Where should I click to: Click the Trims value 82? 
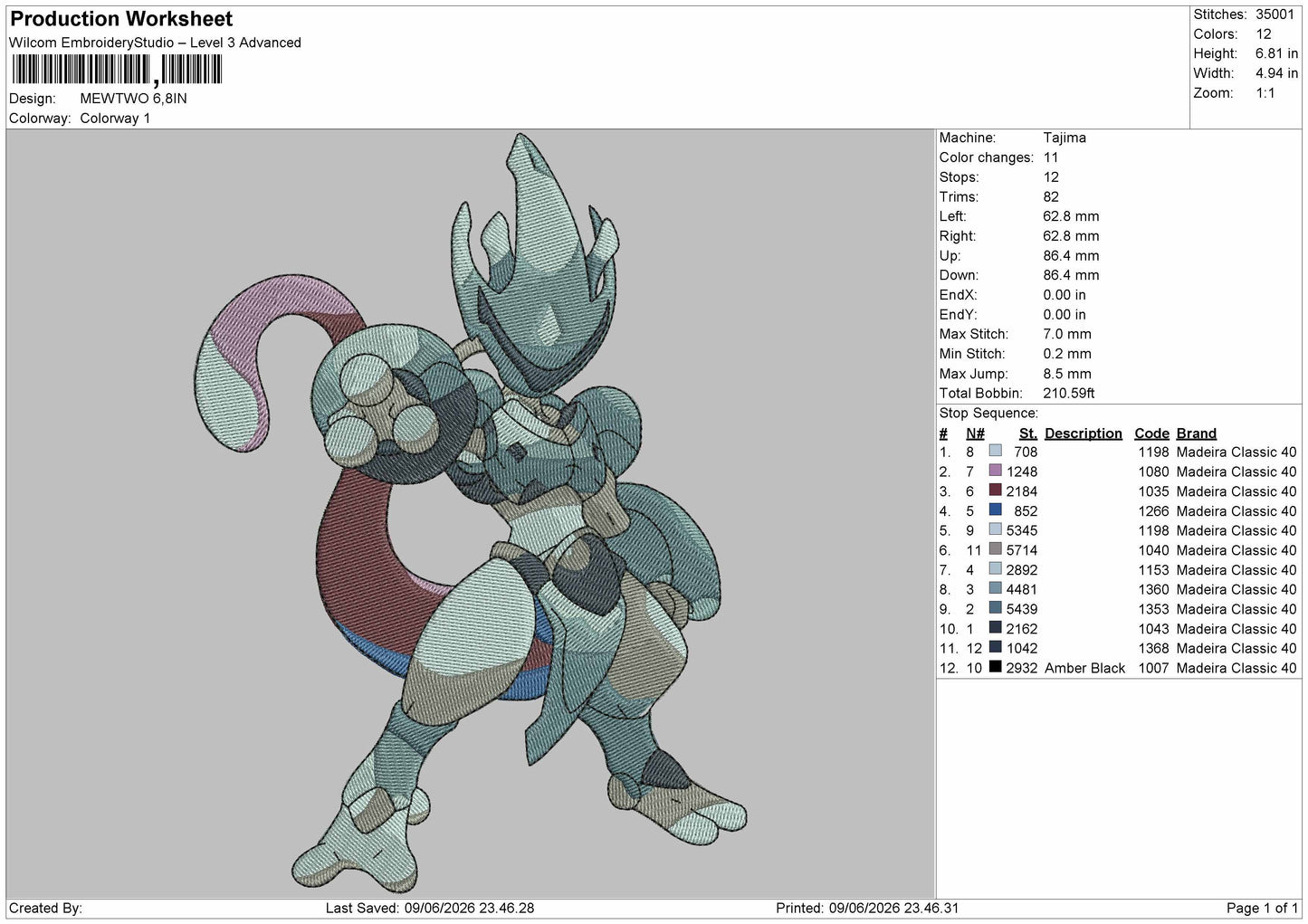click(1051, 196)
